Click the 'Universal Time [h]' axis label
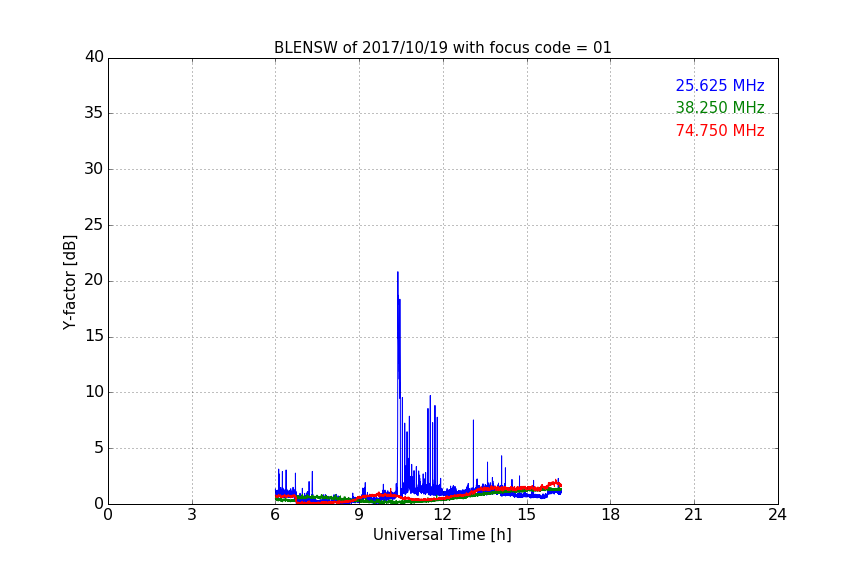This screenshot has height=576, width=864. click(x=442, y=535)
